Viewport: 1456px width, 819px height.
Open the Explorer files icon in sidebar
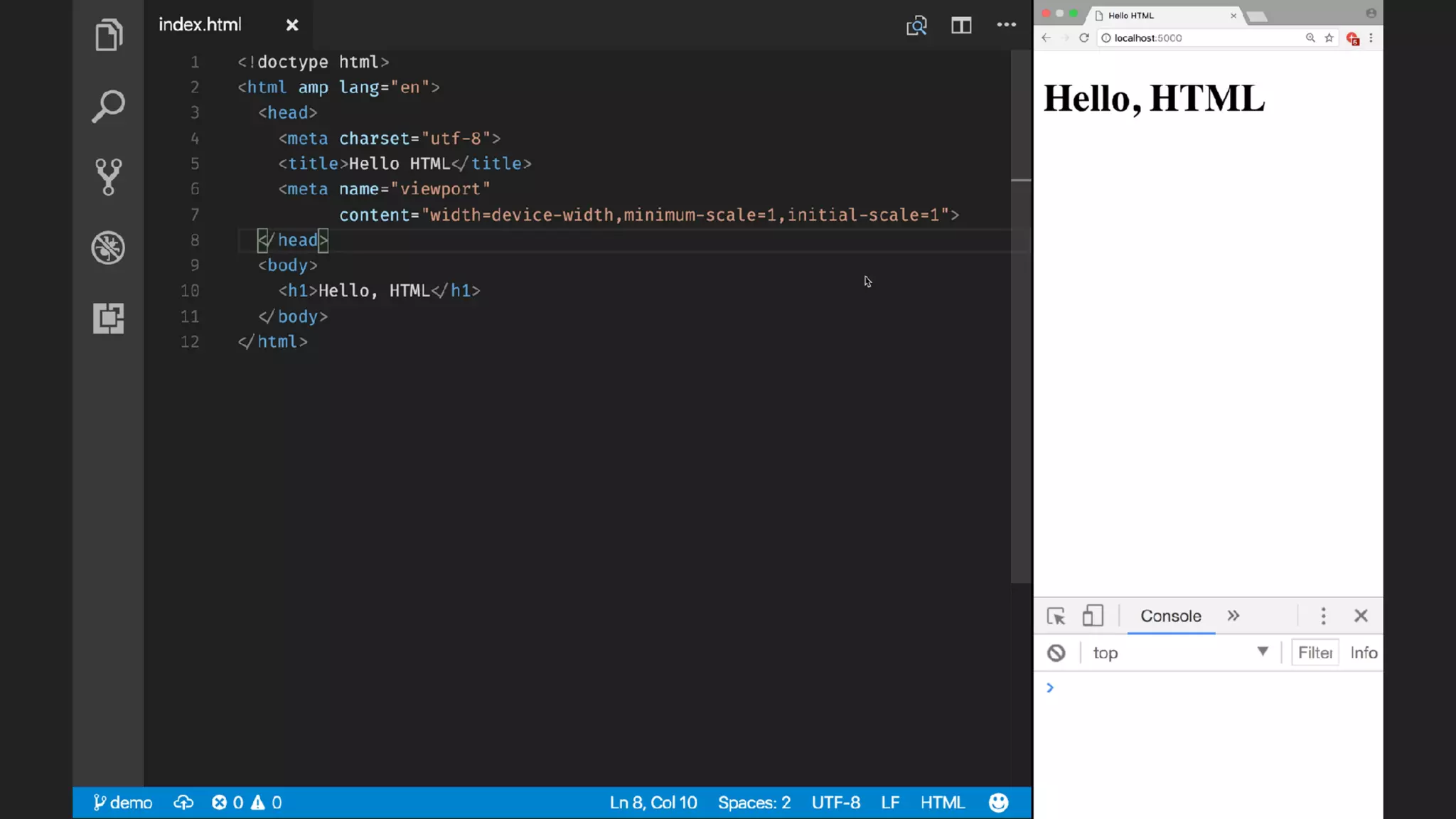[108, 36]
